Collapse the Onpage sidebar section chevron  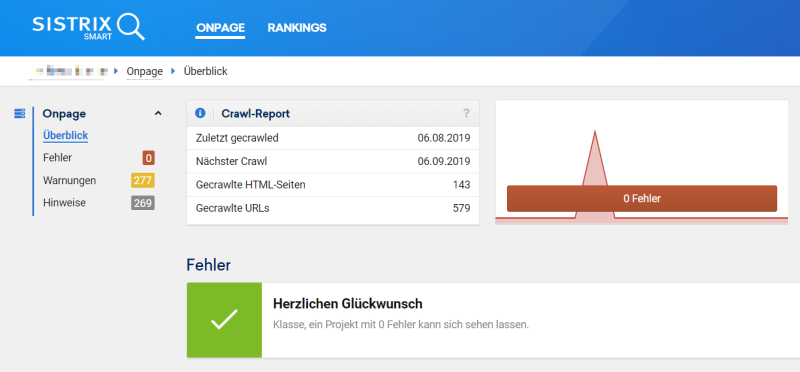158,113
